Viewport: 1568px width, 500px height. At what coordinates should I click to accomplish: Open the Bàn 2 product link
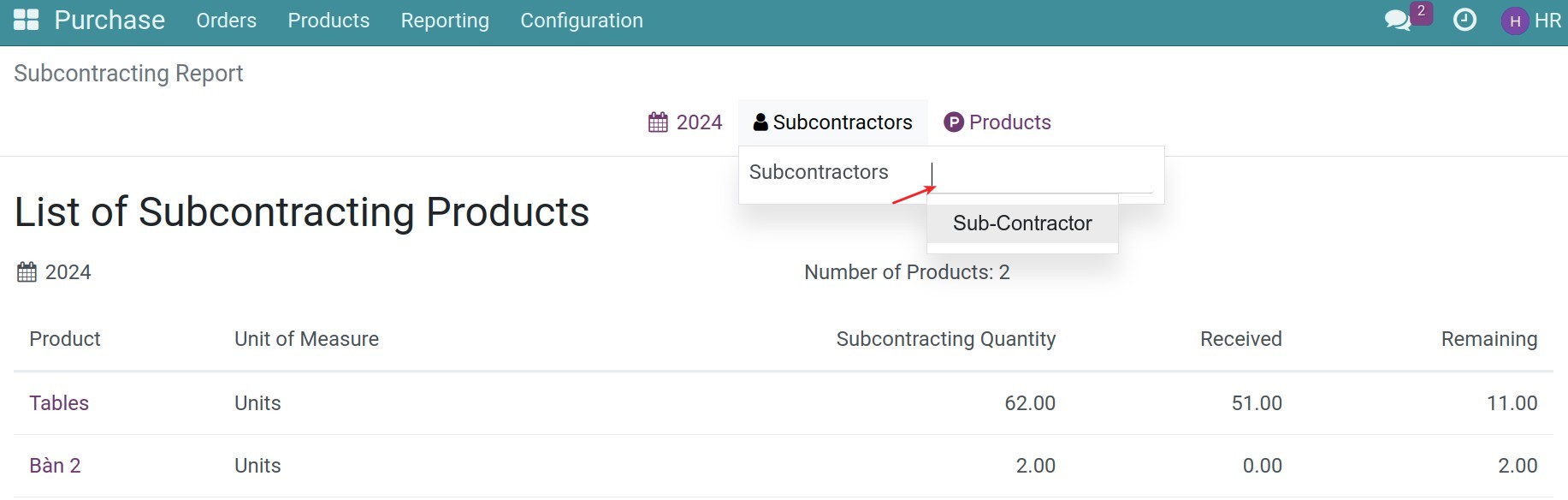click(x=54, y=465)
